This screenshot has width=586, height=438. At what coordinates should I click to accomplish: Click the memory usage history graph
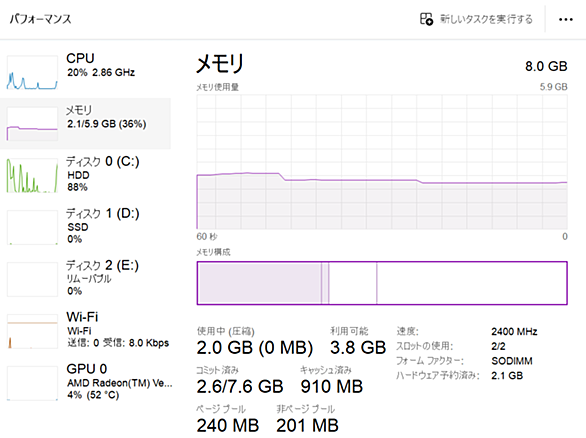click(x=382, y=162)
